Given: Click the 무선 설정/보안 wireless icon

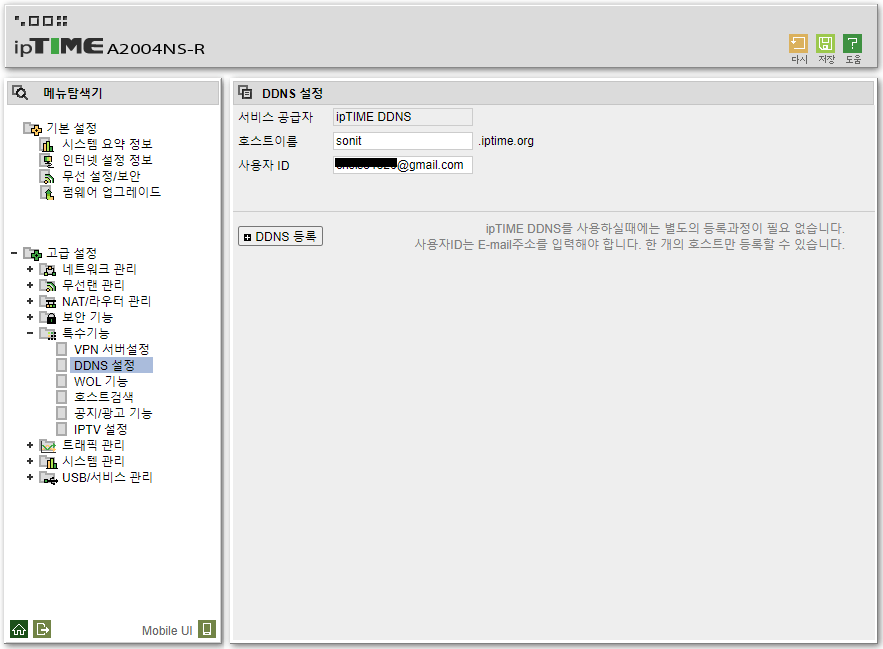Looking at the screenshot, I should pos(47,177).
